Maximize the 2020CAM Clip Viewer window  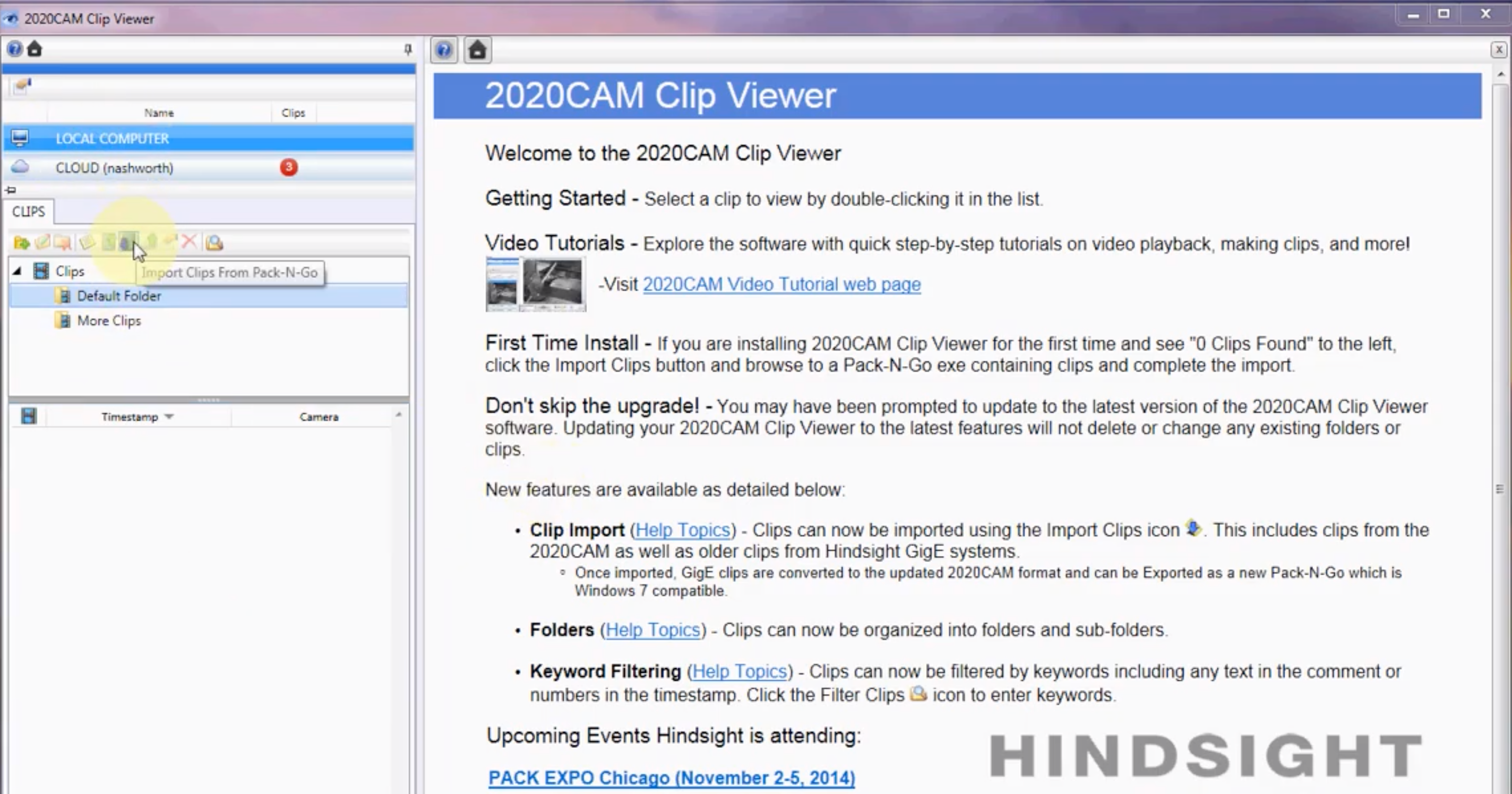click(1444, 14)
